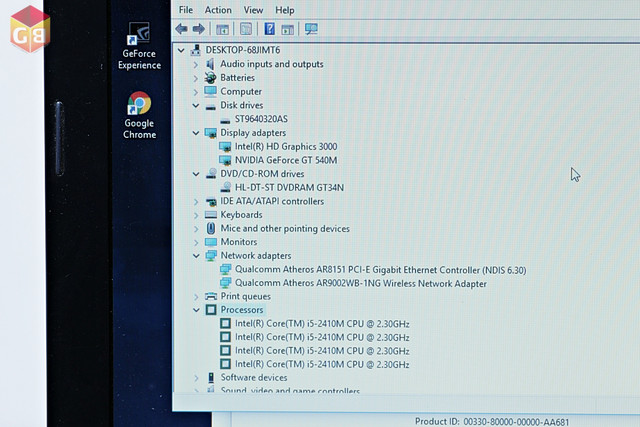The image size is (640, 427).
Task: Click the Show/Hide console tree toolbar icon
Action: 222,29
